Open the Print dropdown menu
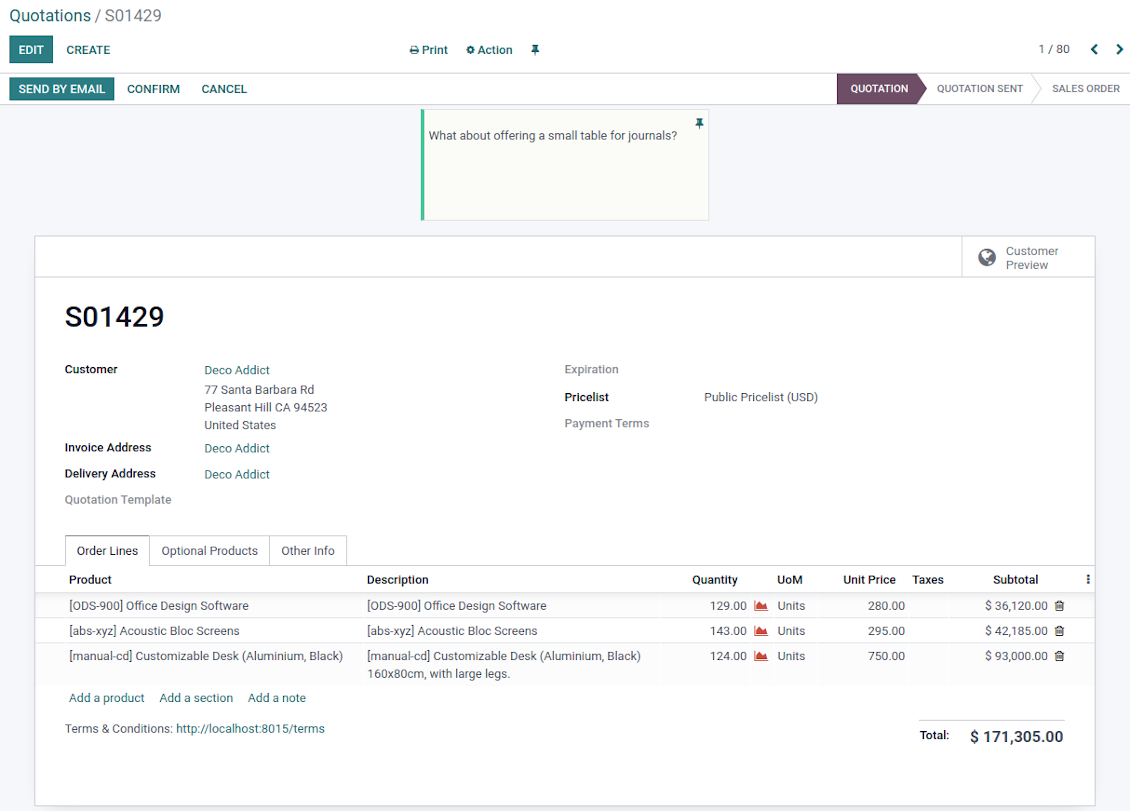 pyautogui.click(x=429, y=50)
